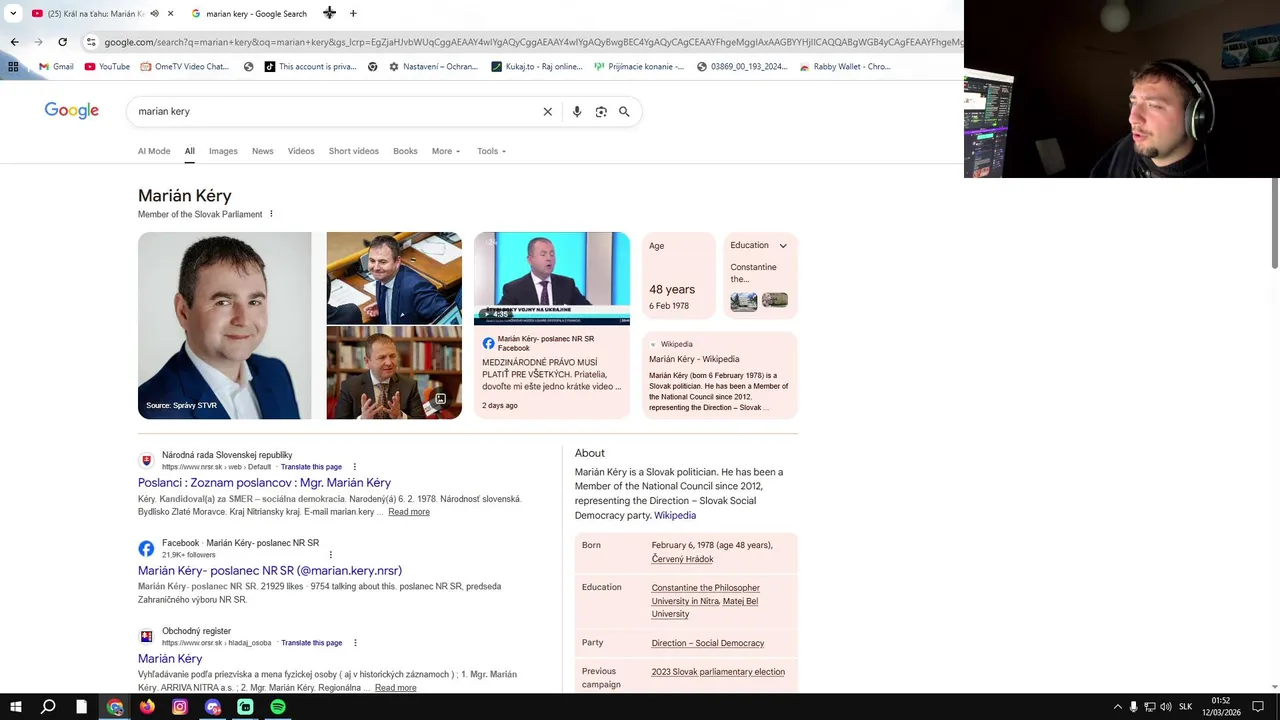The height and width of the screenshot is (720, 1280).
Task: Click Read more under nrsr.sk result
Action: tap(409, 512)
